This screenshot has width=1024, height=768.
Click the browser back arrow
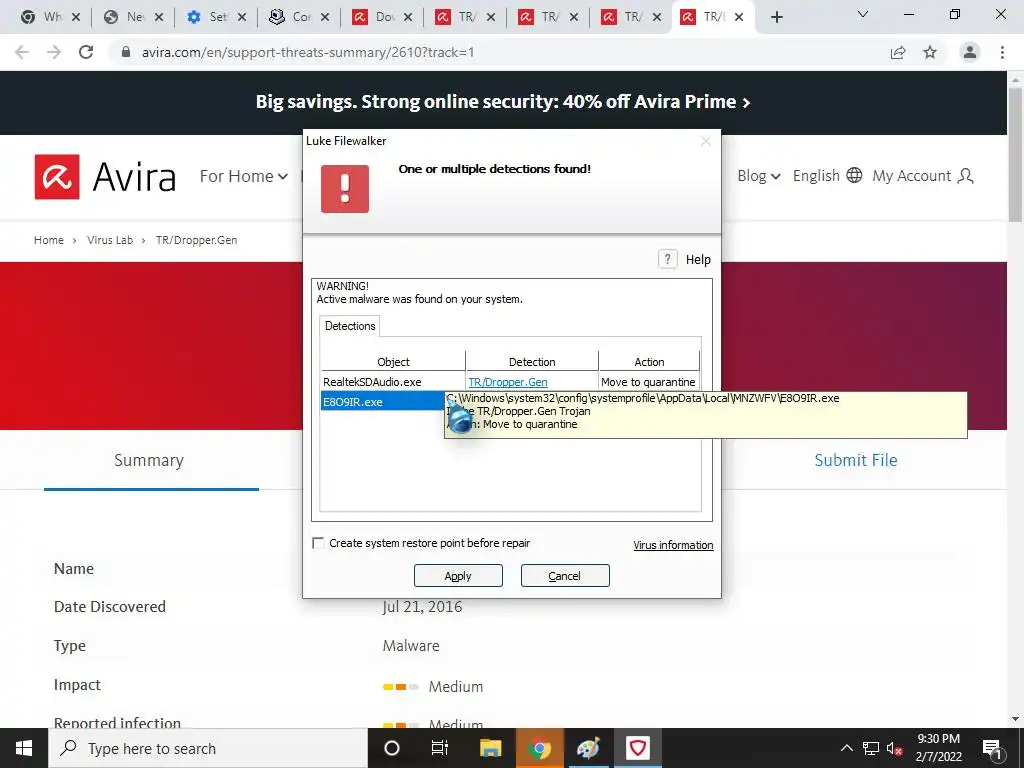tap(22, 52)
